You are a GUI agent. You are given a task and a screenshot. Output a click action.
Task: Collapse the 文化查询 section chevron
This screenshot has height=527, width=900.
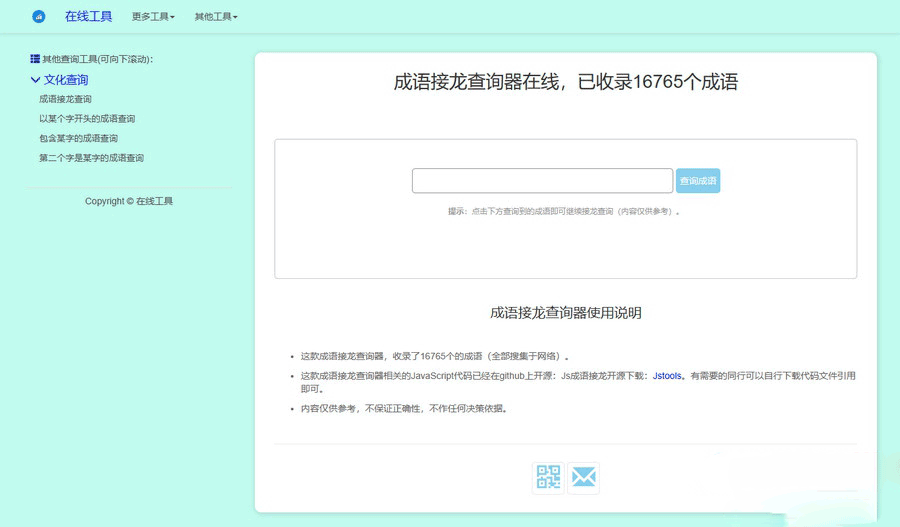(36, 80)
